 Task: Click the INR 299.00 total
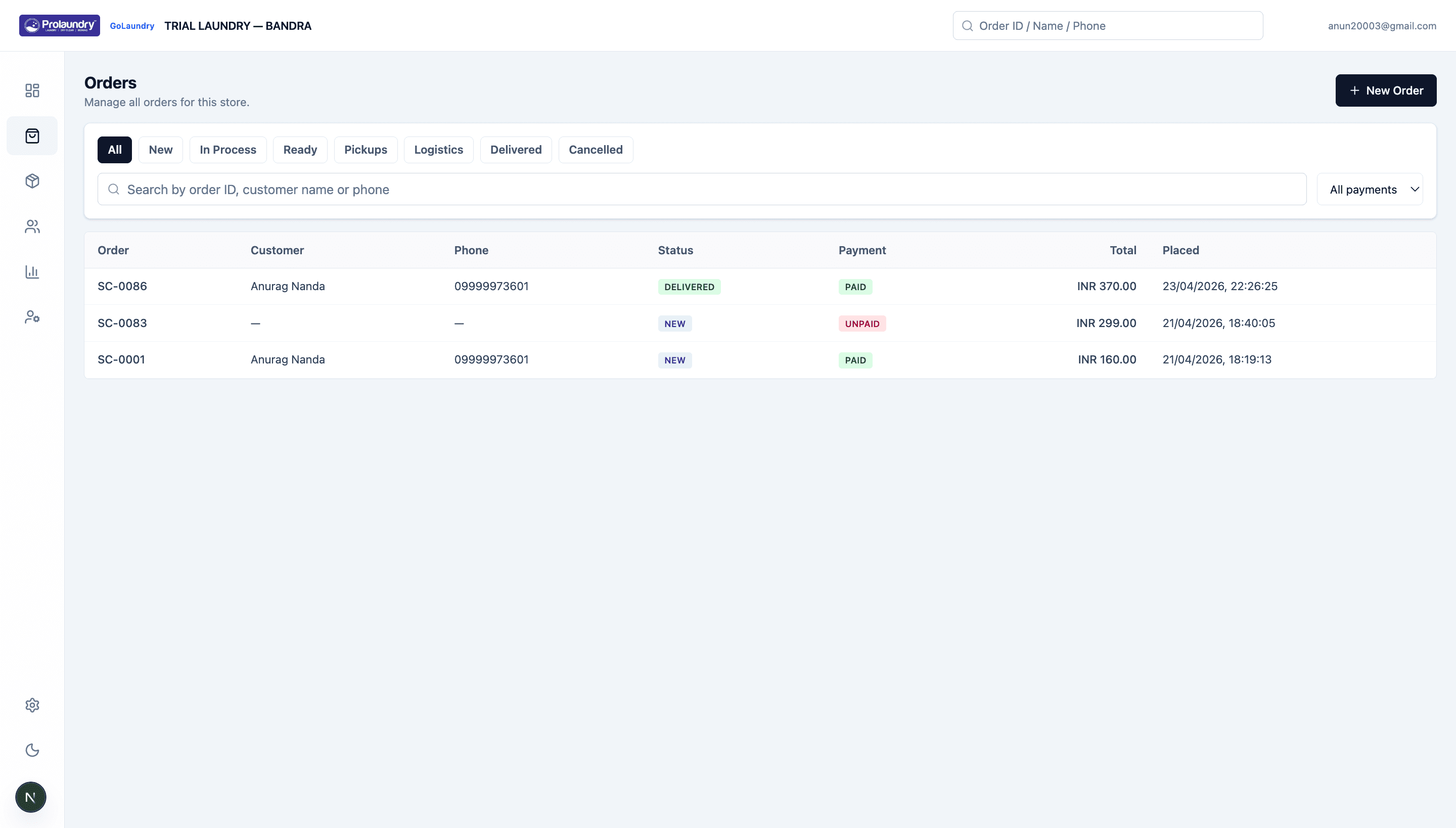pyautogui.click(x=1106, y=323)
